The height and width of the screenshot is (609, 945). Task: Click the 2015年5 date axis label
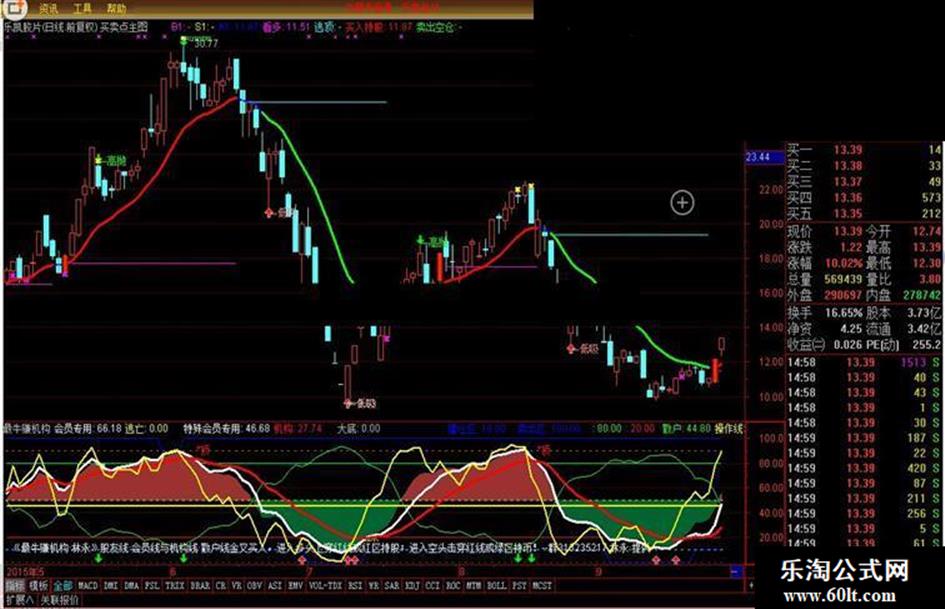[25, 571]
